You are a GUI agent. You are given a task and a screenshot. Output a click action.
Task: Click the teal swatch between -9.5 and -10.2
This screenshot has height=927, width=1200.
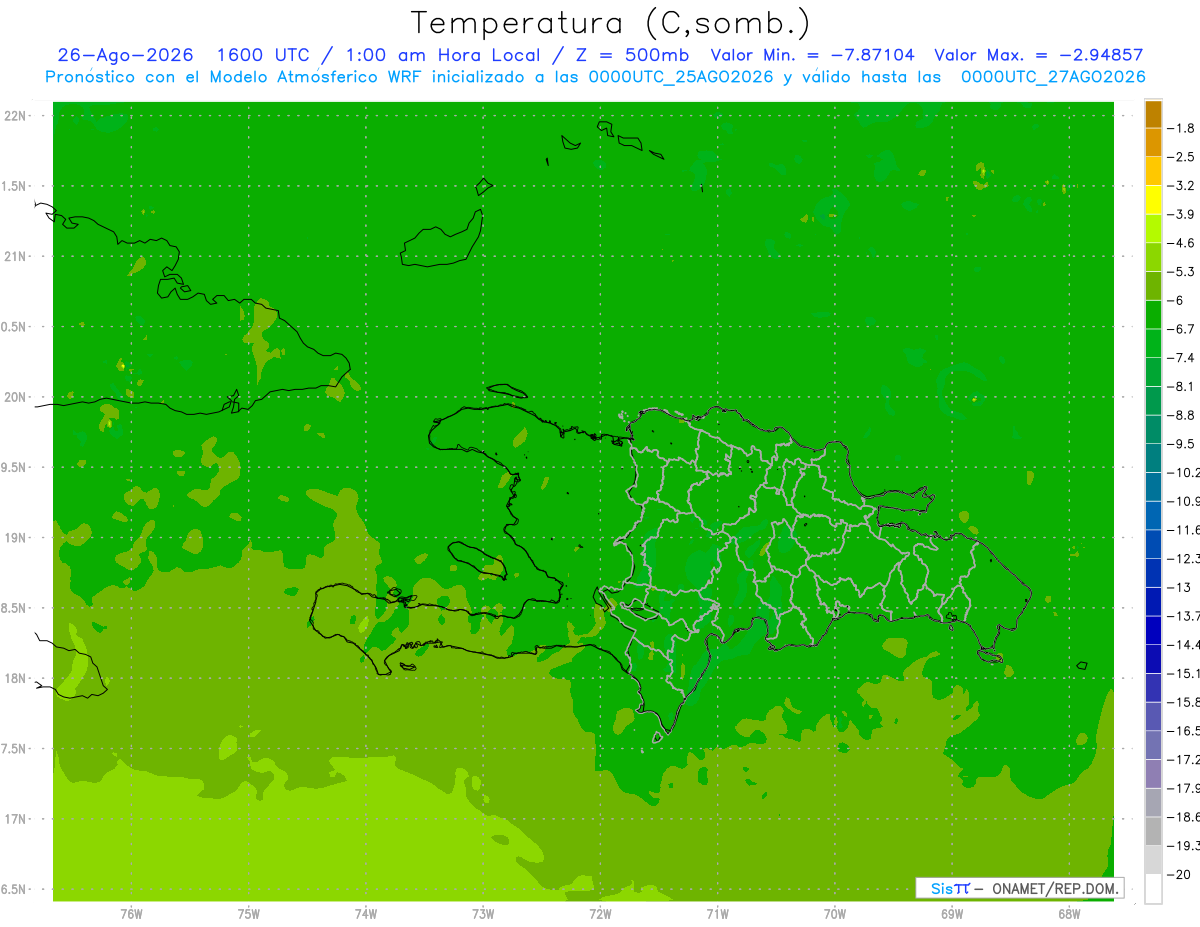click(x=1153, y=458)
